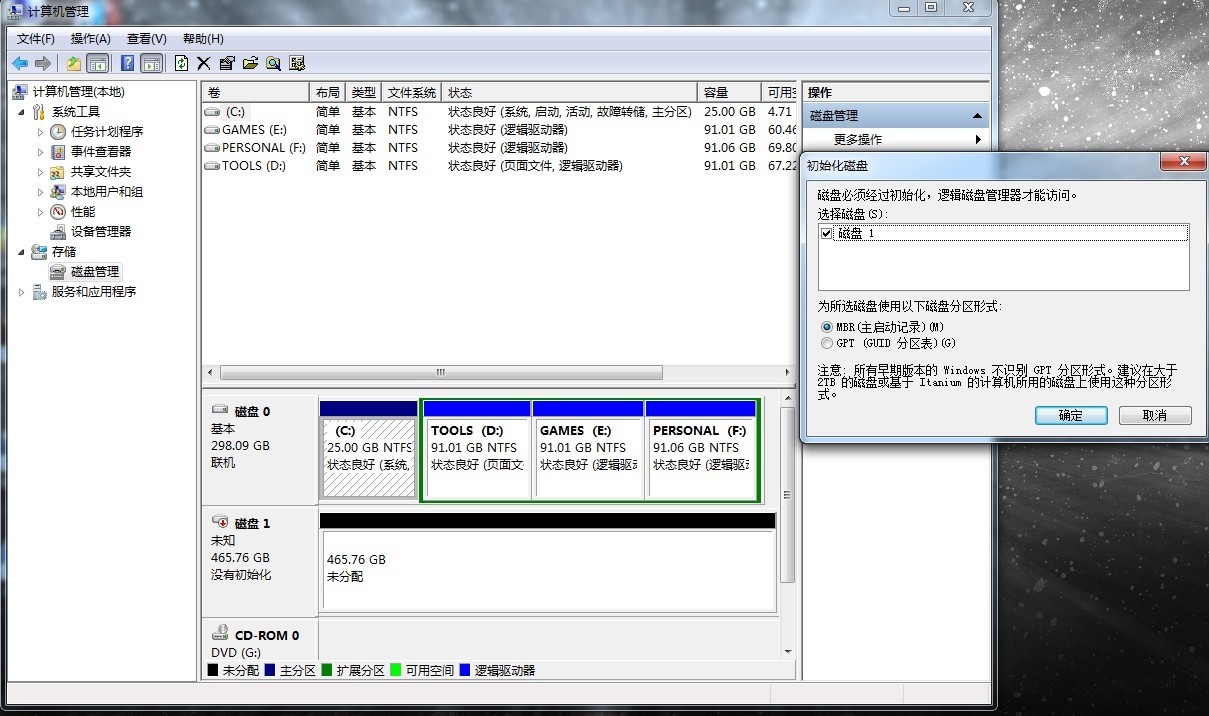This screenshot has width=1209, height=716.
Task: Open the 操作(A) menu
Action: (x=91, y=39)
